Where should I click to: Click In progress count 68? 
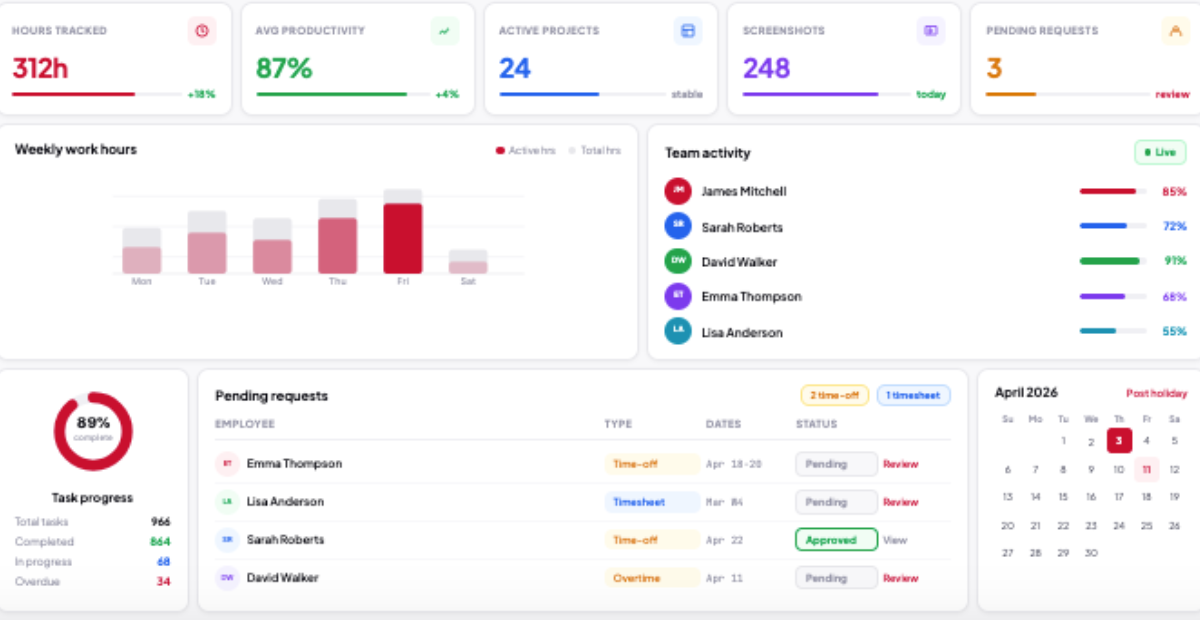click(x=164, y=562)
